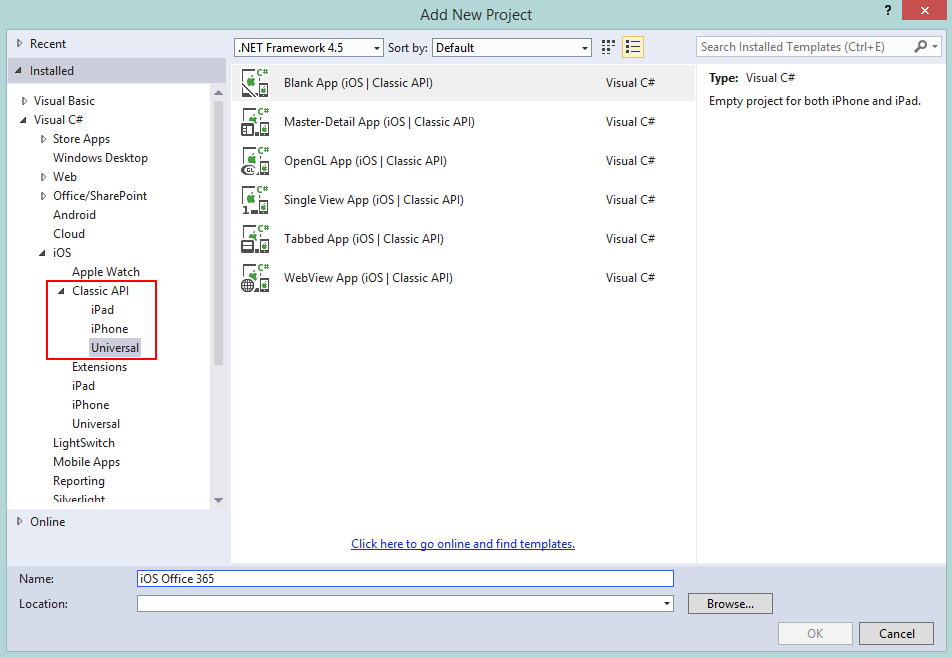Open the .NET Framework 4.5 dropdown
Screen dimensions: 952x658
click(x=308, y=47)
